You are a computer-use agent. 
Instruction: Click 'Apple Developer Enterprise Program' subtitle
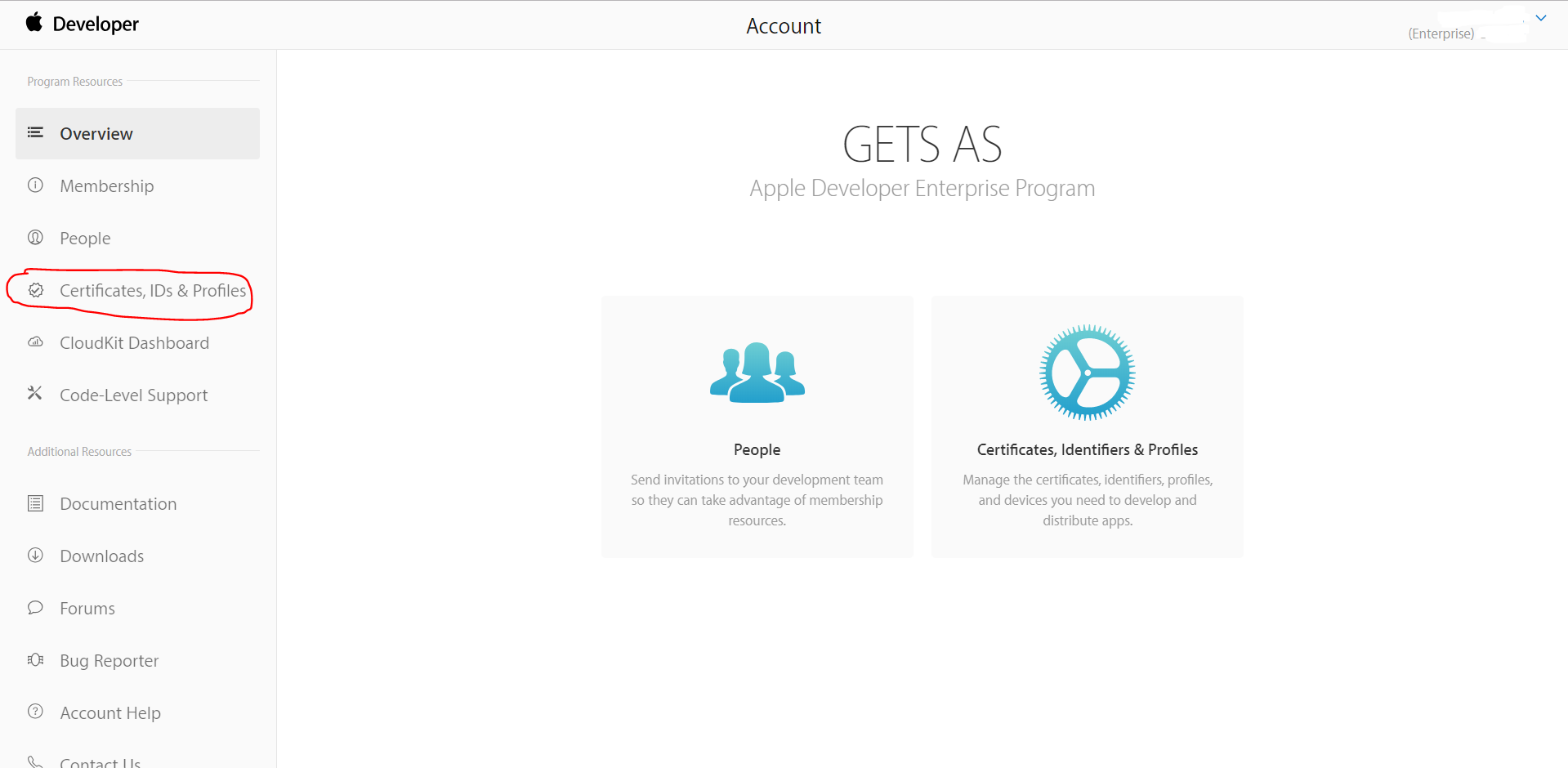(x=922, y=189)
